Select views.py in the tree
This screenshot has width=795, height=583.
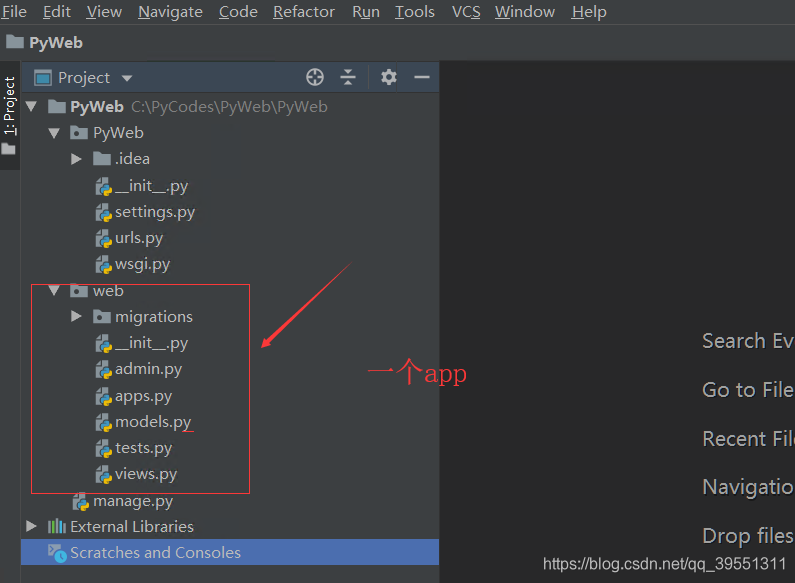[146, 475]
